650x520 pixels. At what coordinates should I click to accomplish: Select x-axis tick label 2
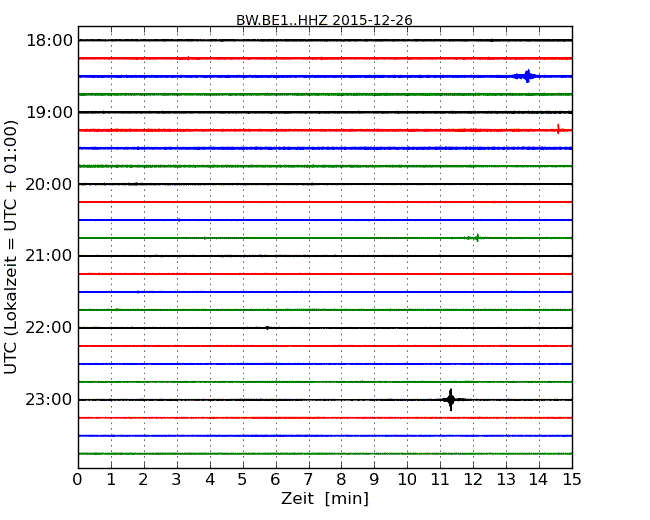click(x=143, y=479)
